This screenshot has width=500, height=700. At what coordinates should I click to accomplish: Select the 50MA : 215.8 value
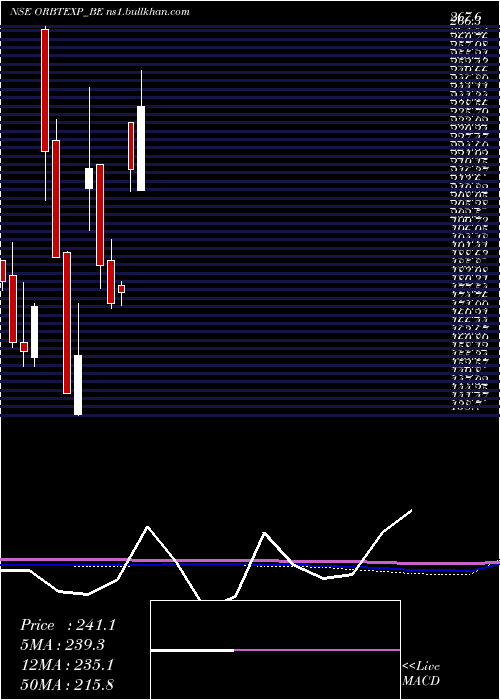point(66,684)
